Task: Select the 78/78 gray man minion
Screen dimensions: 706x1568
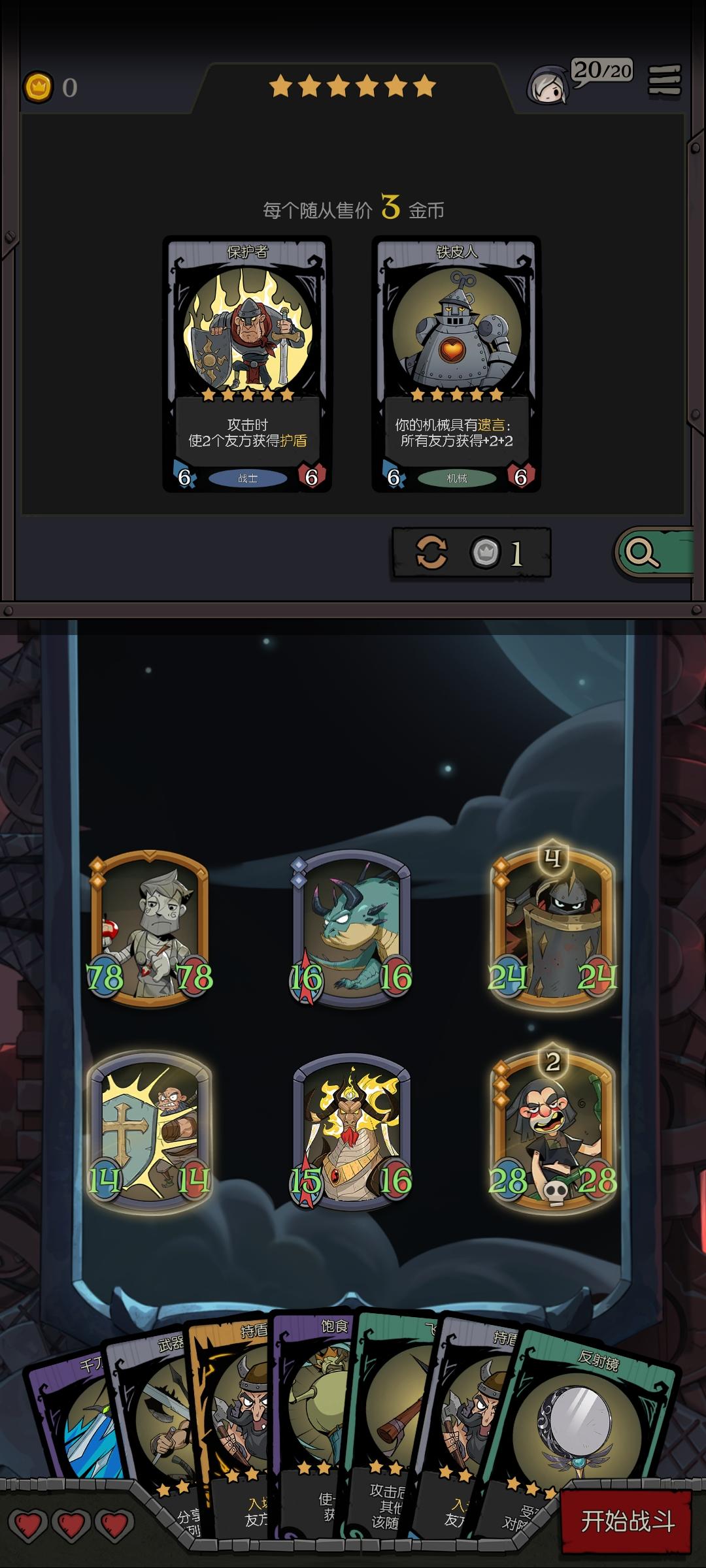Action: pyautogui.click(x=150, y=928)
